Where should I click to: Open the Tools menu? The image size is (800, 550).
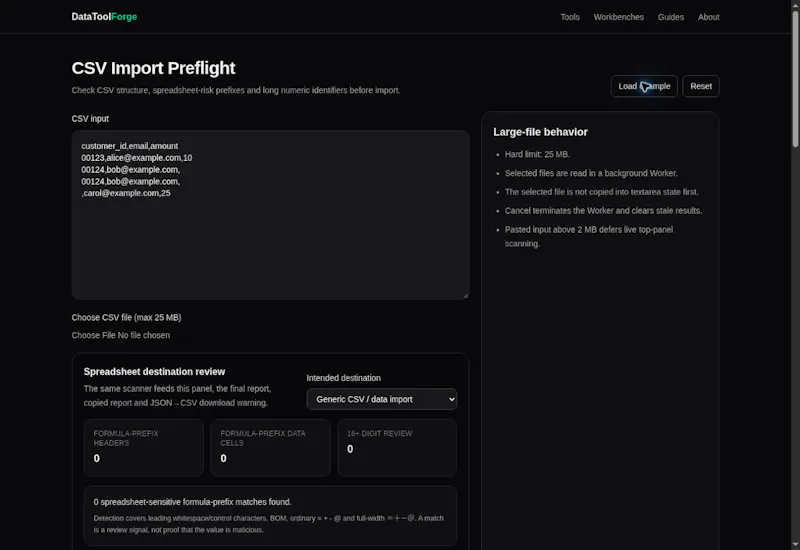569,17
